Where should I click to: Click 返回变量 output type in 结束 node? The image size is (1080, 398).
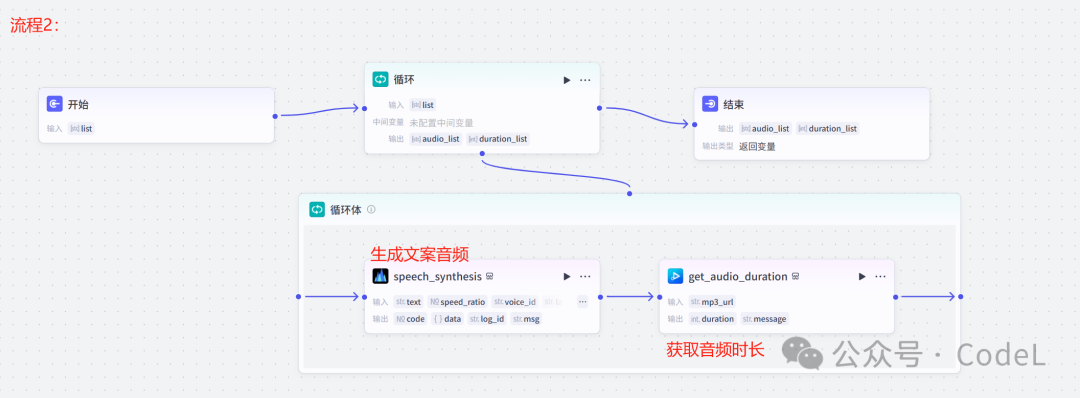(x=757, y=146)
